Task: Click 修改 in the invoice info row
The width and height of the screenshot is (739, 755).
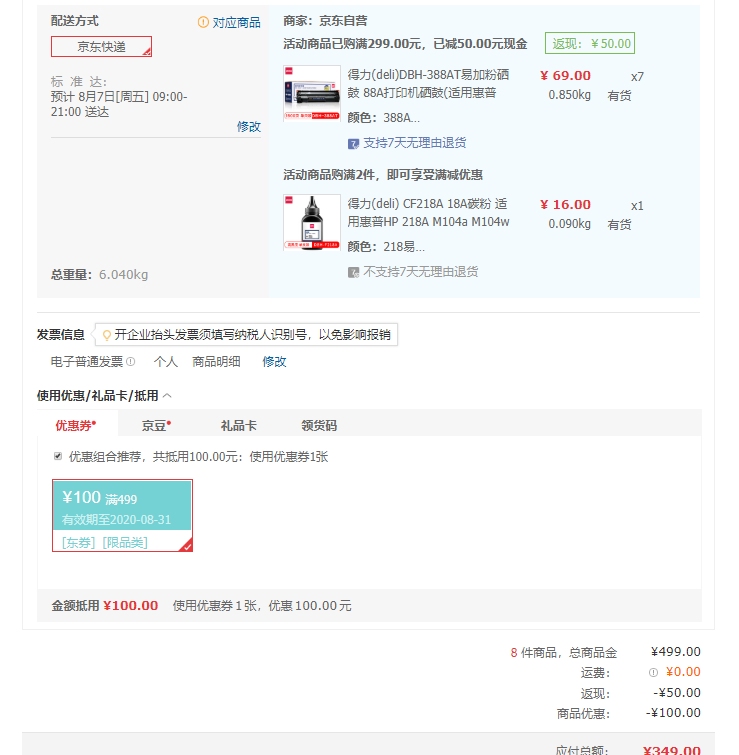Action: (274, 361)
